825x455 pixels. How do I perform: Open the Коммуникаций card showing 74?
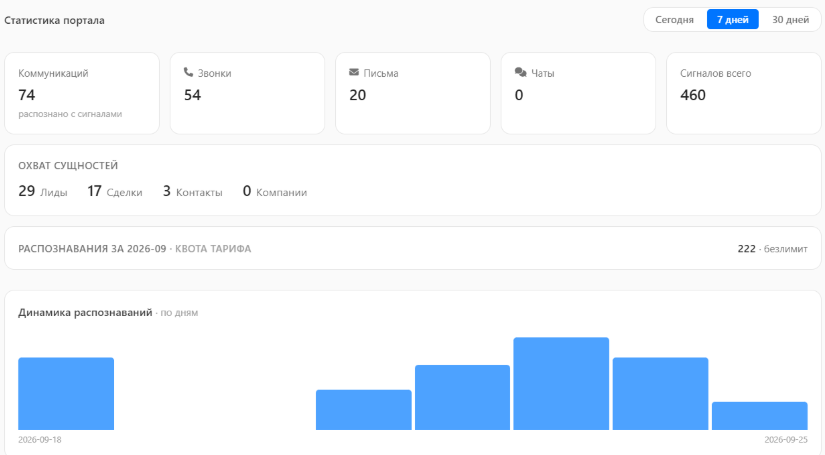82,93
